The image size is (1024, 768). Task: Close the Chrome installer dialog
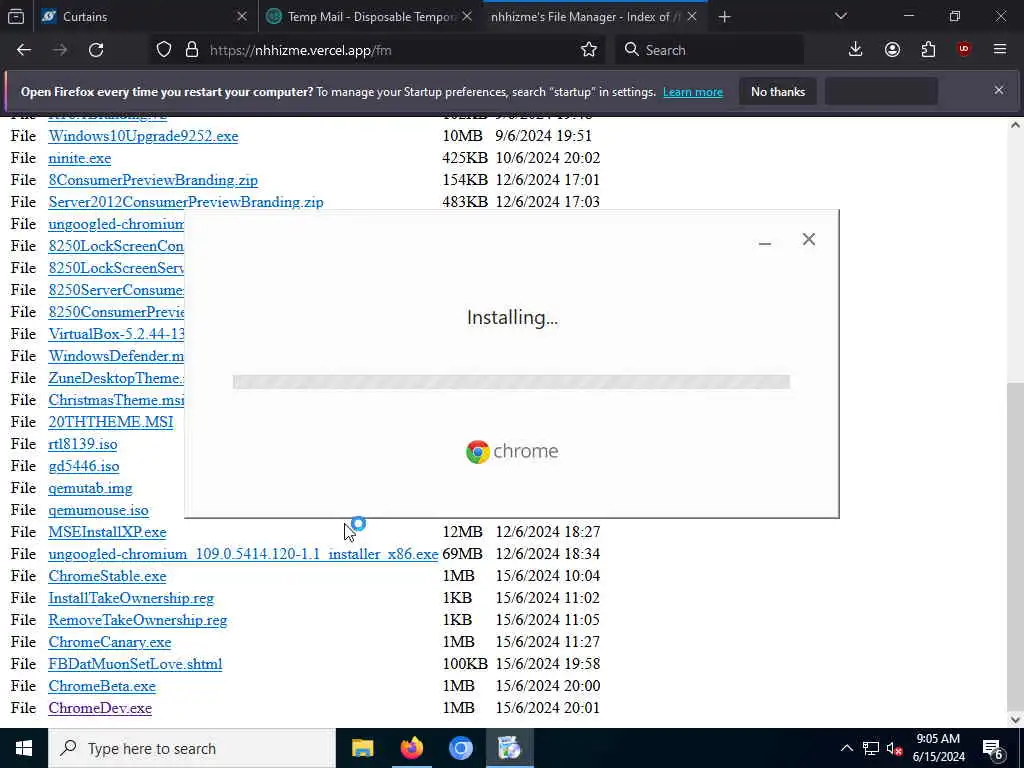808,240
